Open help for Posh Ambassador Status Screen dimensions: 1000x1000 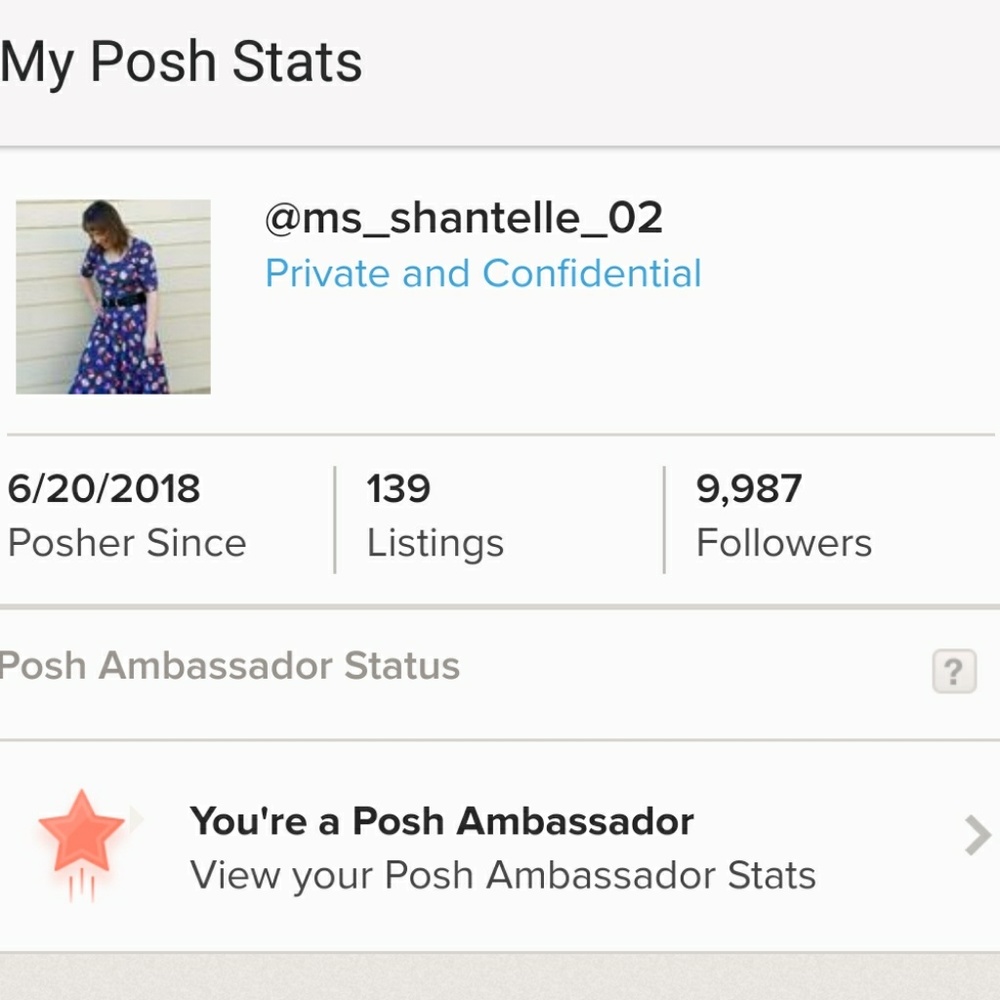coord(952,672)
